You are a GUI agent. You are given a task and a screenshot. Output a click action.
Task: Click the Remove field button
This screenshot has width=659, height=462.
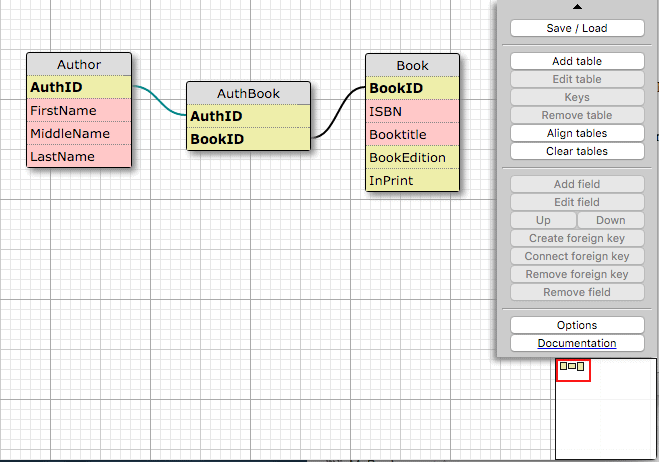[x=577, y=293]
